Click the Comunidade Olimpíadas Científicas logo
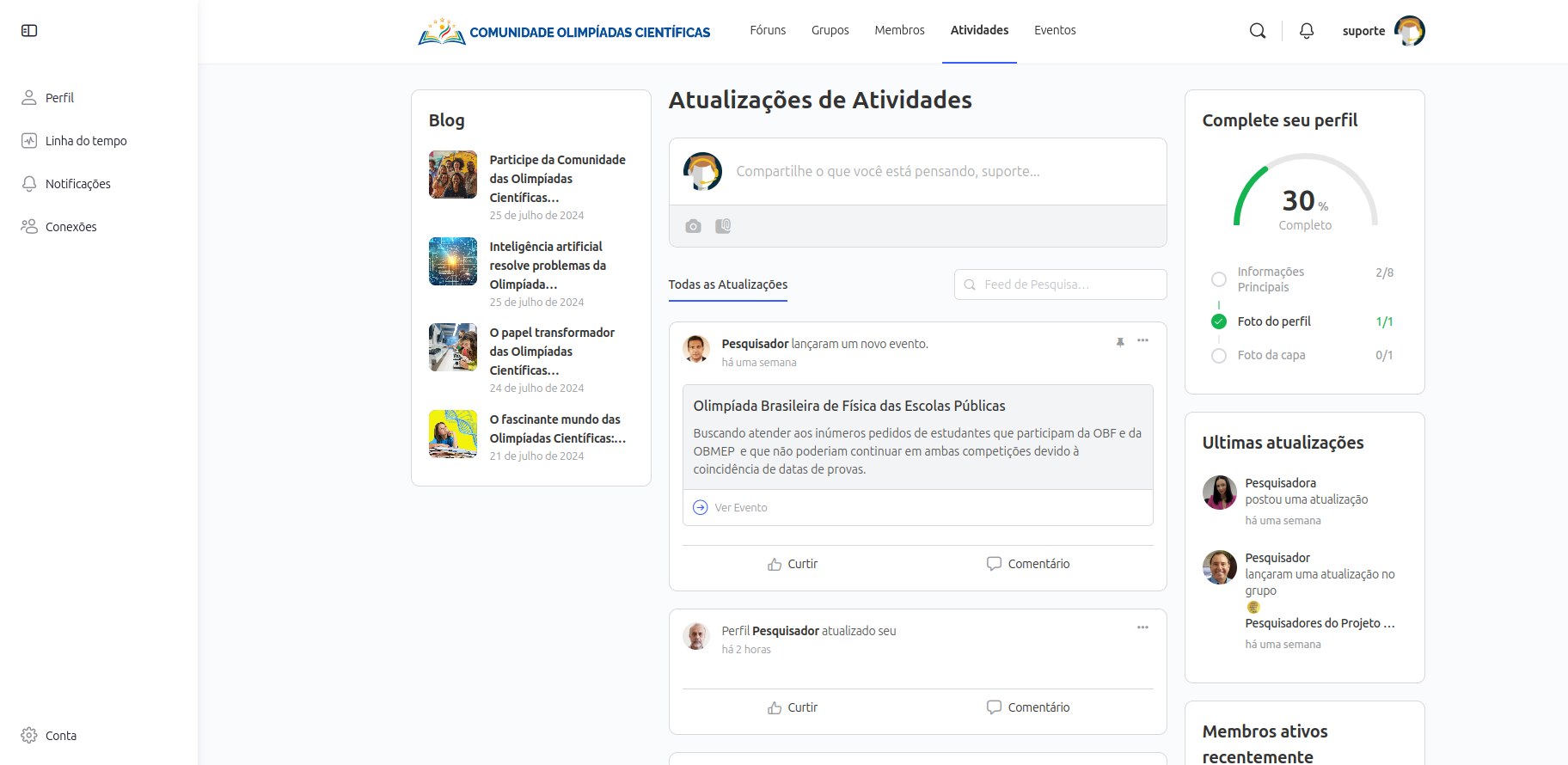 click(564, 32)
